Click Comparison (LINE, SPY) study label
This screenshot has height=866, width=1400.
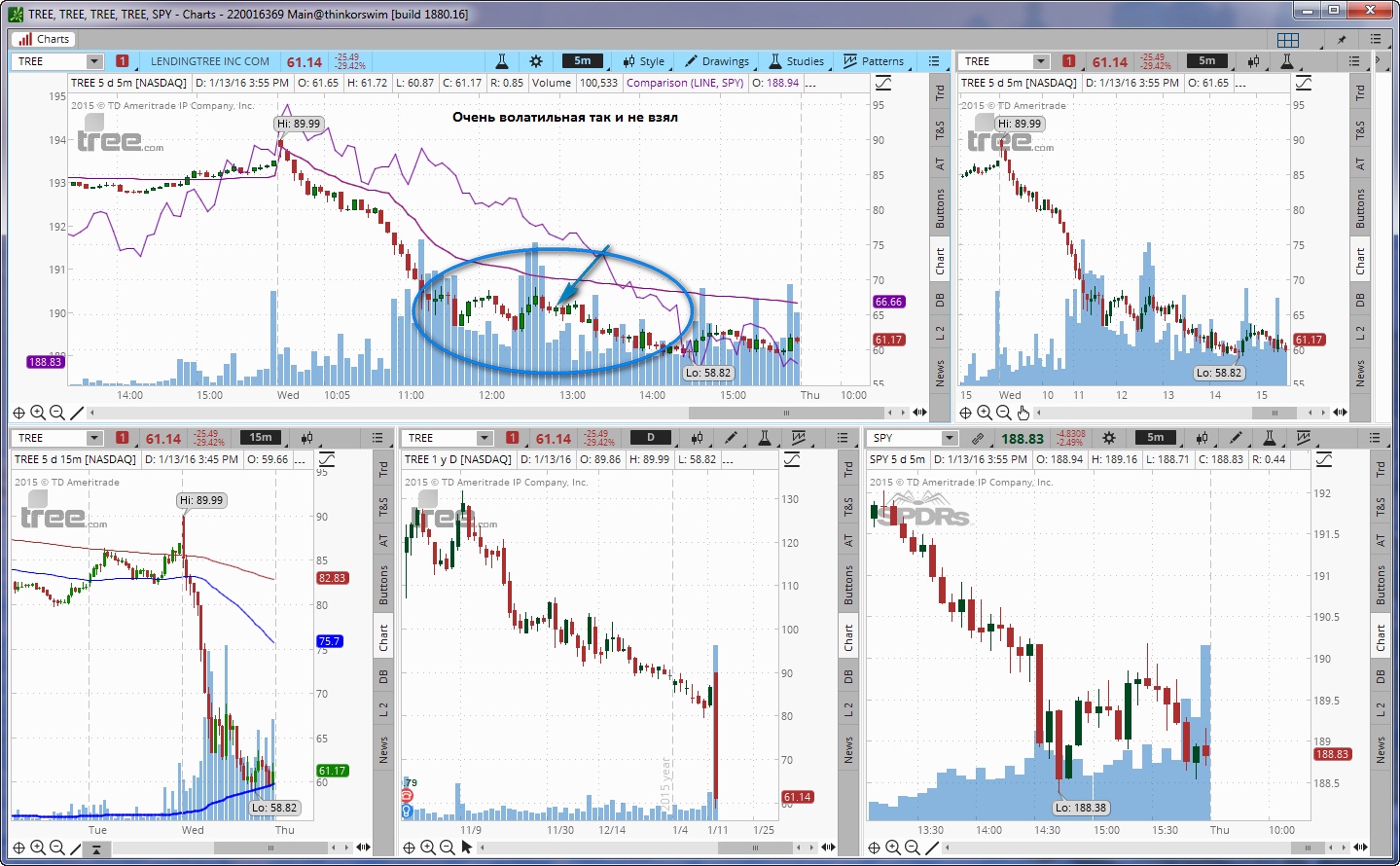[685, 83]
